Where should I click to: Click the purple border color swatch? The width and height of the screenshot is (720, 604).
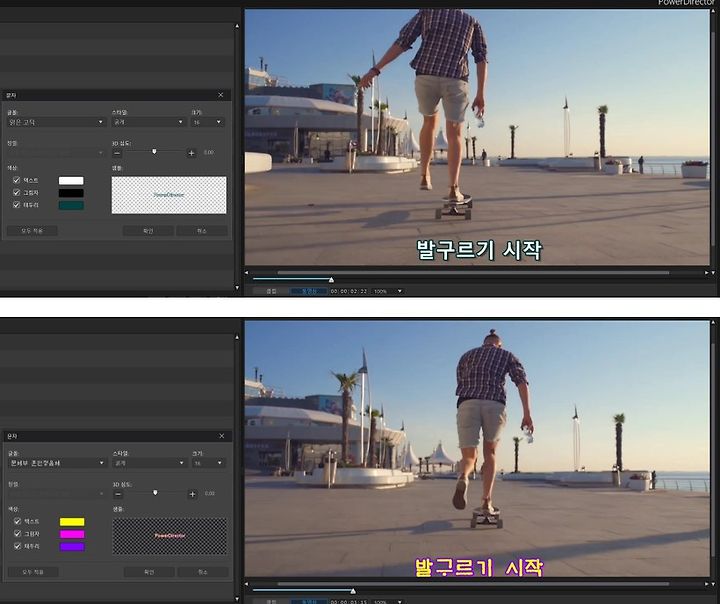pyautogui.click(x=72, y=547)
